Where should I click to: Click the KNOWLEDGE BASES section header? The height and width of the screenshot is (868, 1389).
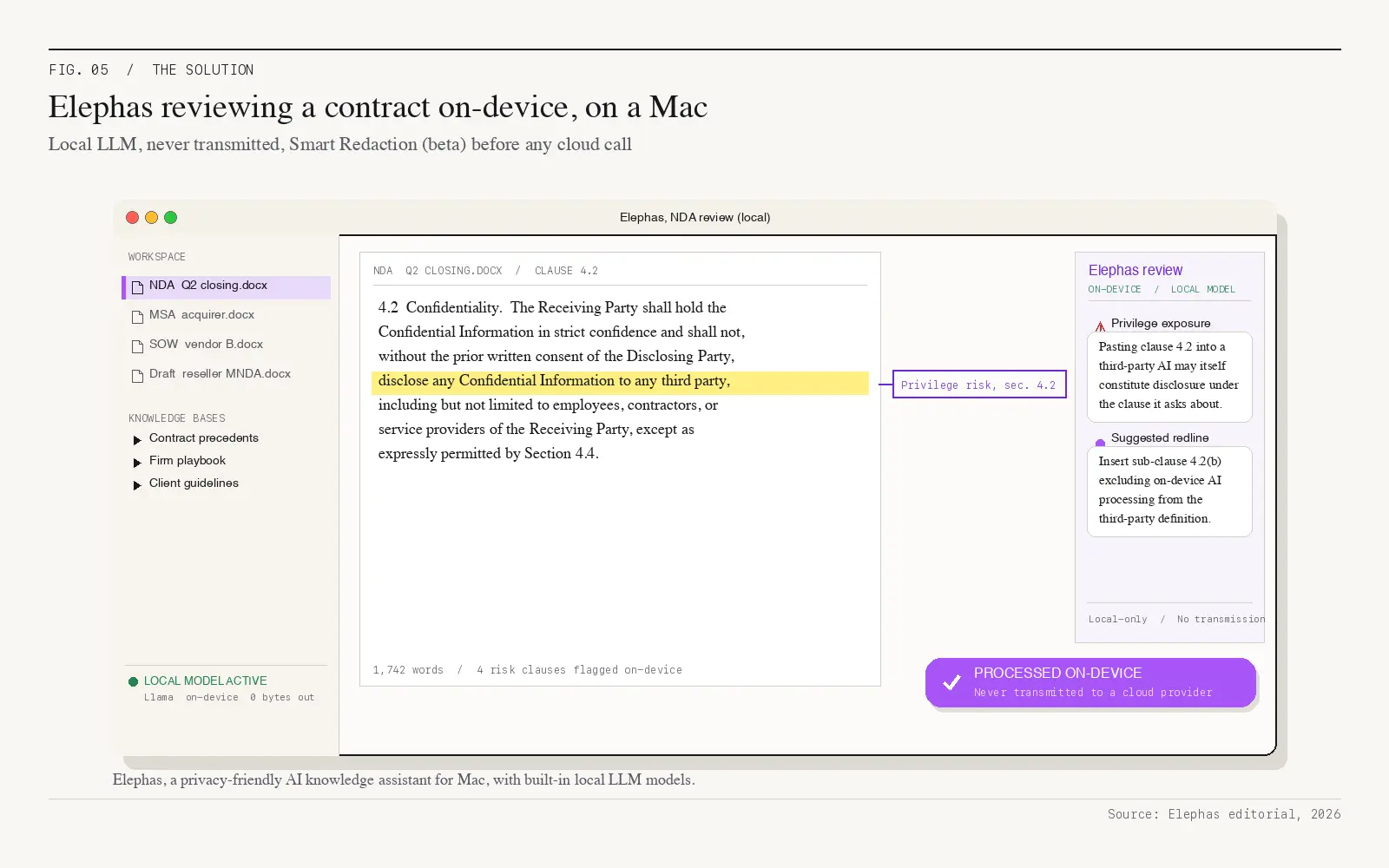[x=177, y=418]
